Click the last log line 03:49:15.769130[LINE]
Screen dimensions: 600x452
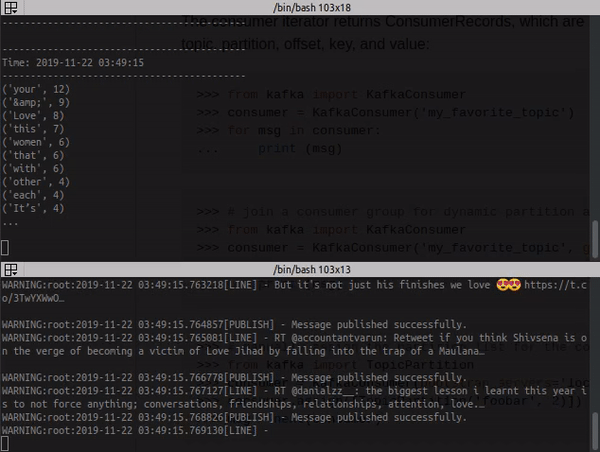(135, 431)
